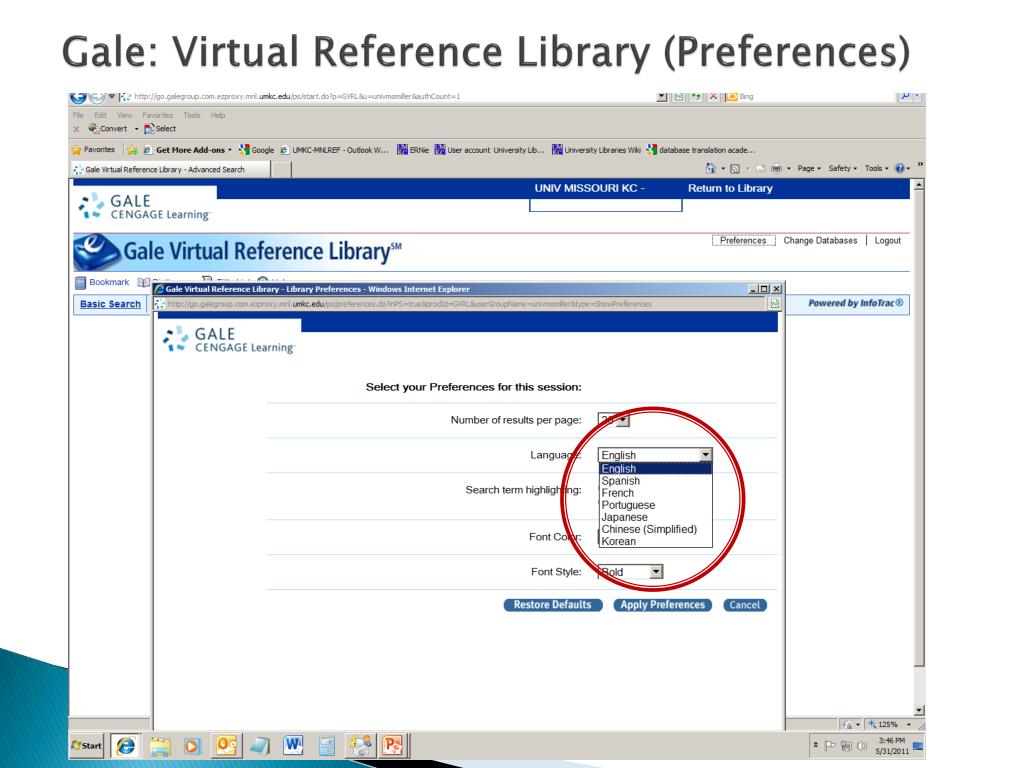The image size is (1024, 768).
Task: Click the Print icon in command bar
Action: click(776, 168)
